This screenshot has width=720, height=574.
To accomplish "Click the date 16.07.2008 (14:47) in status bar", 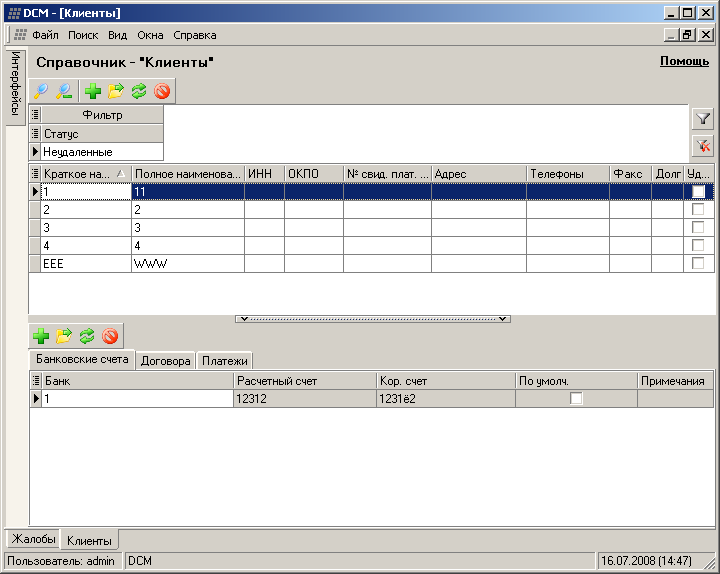I will 647,561.
